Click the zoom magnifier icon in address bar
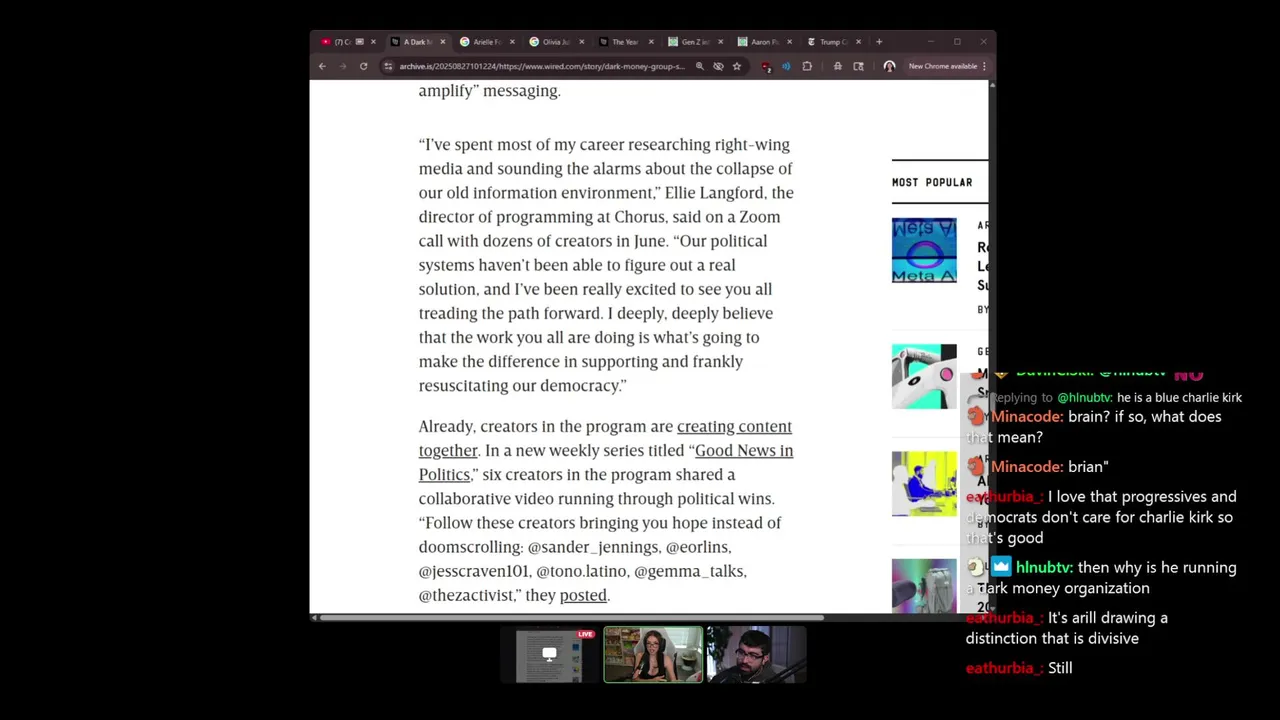 click(x=699, y=66)
